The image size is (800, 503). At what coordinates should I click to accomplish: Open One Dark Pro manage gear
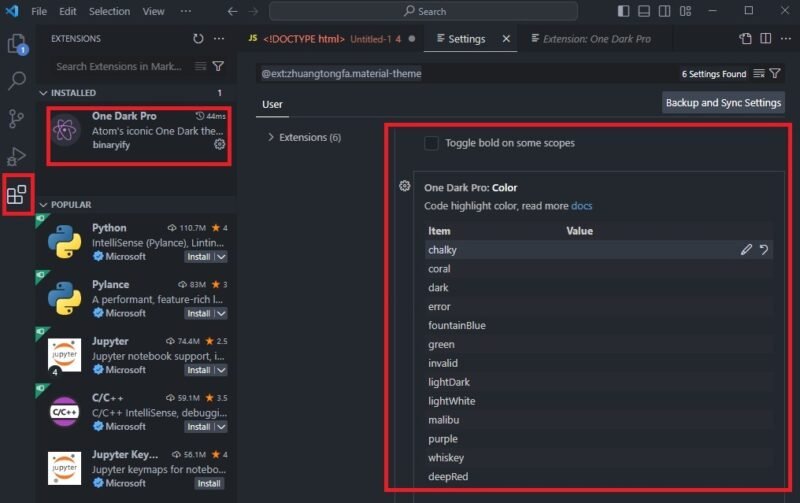[x=219, y=144]
